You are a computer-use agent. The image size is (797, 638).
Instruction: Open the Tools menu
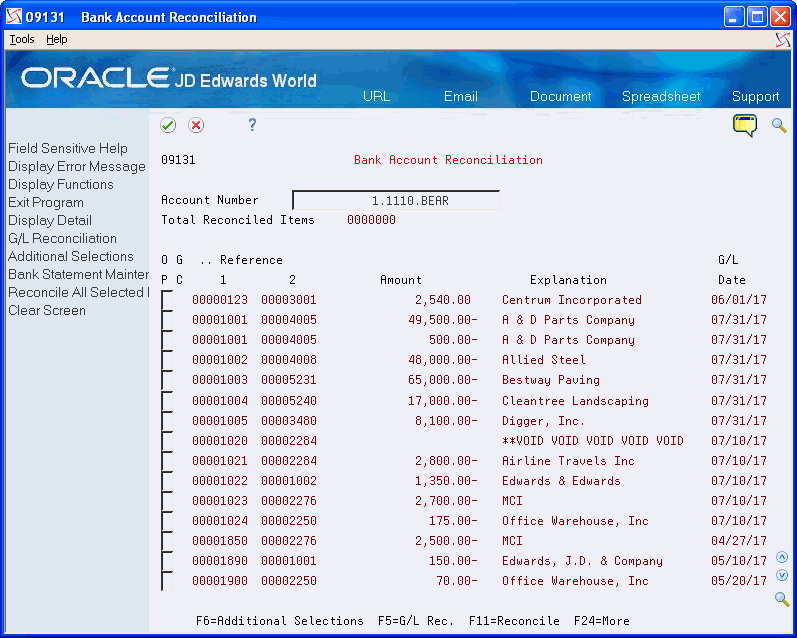(22, 39)
